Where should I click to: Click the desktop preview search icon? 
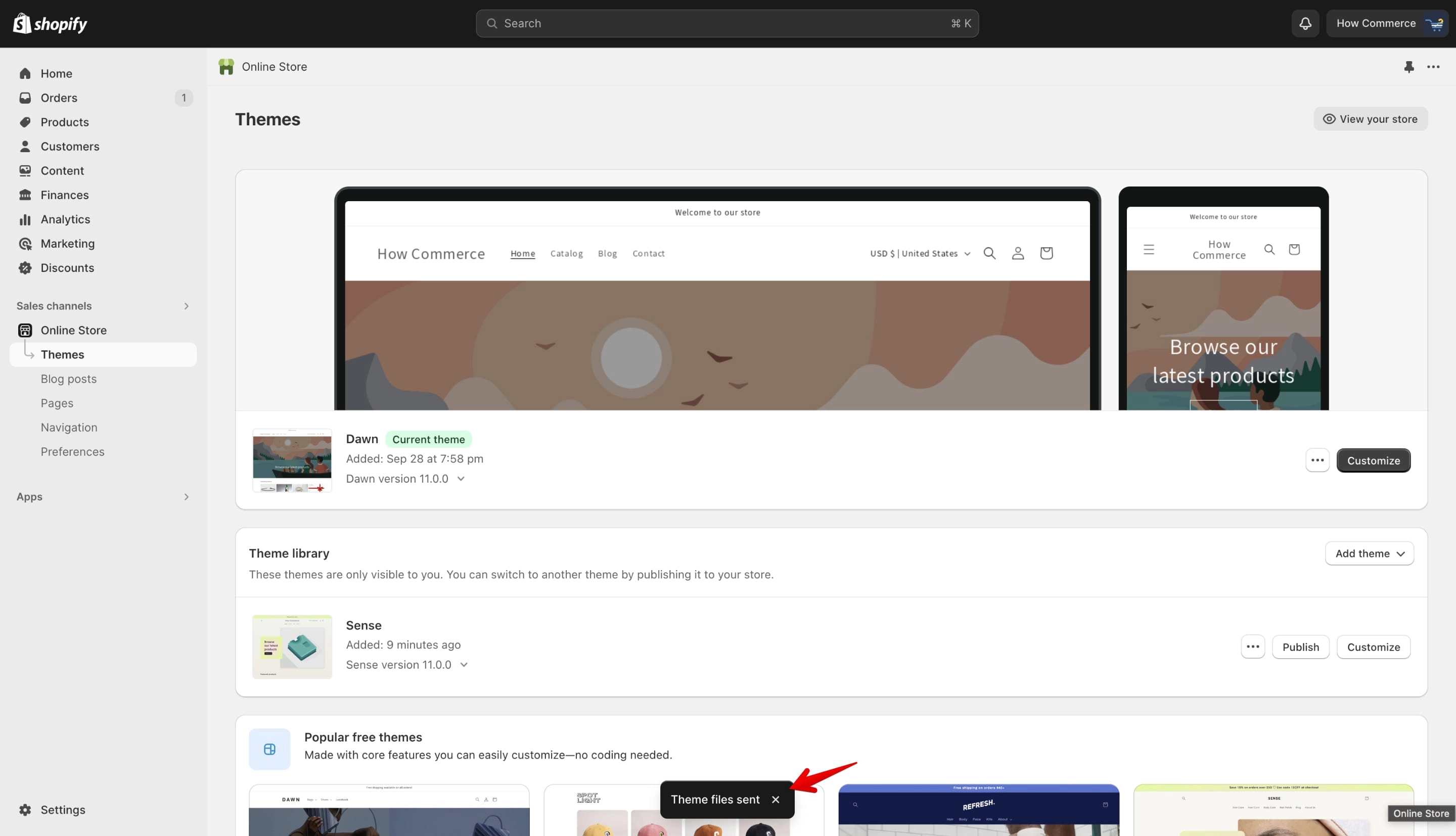click(989, 253)
